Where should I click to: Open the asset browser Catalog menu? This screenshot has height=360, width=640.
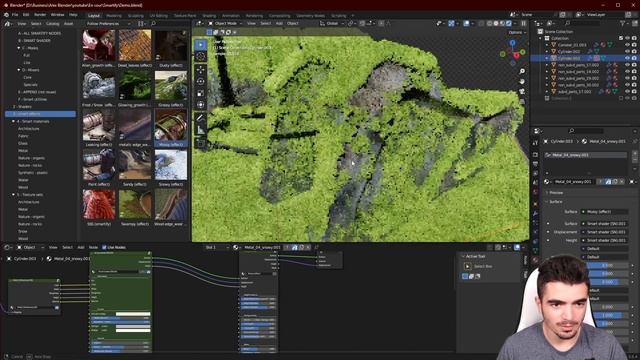[x=53, y=24]
